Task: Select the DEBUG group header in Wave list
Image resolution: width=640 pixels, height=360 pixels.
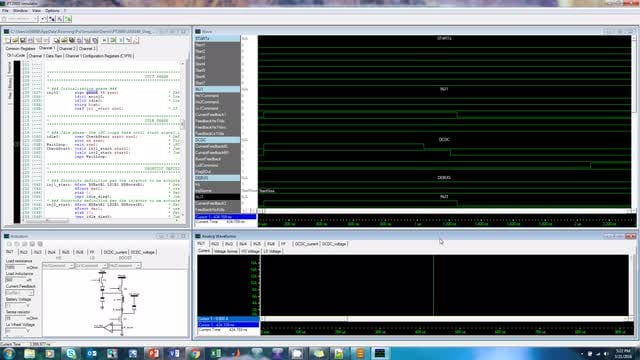Action: [x=217, y=178]
